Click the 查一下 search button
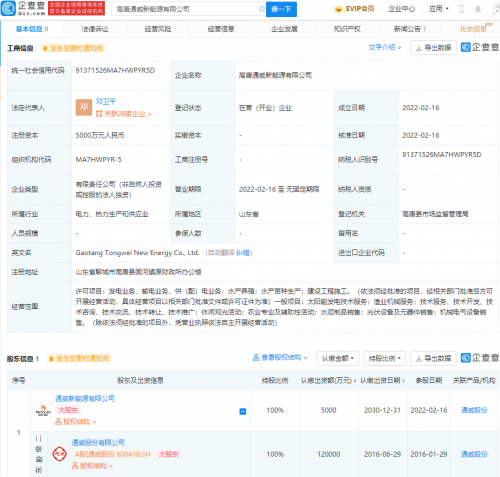Image resolution: width=500 pixels, height=477 pixels. 281,9
